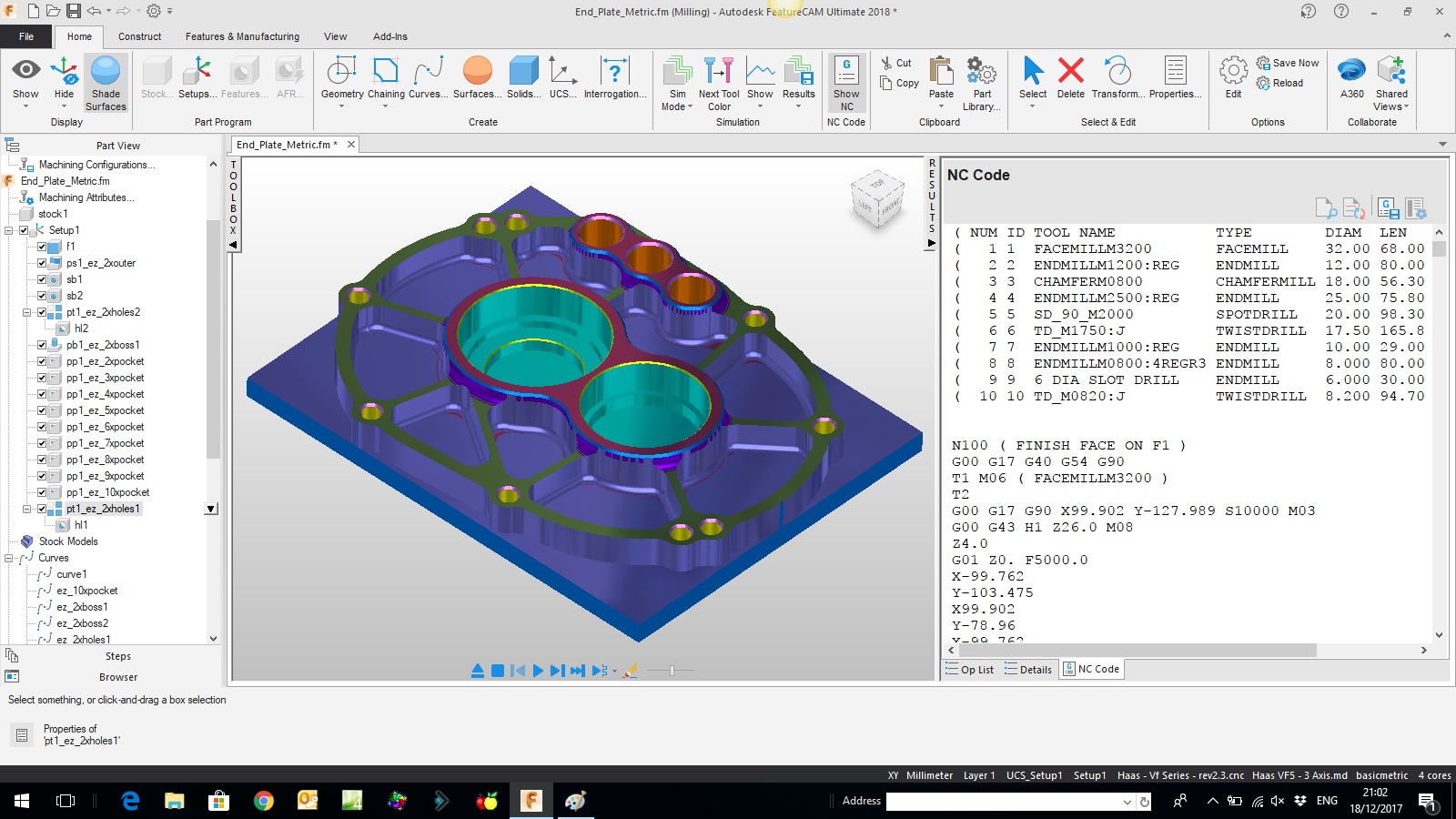Open Shared Views collaboration menu
The image size is (1456, 819).
click(x=1391, y=83)
